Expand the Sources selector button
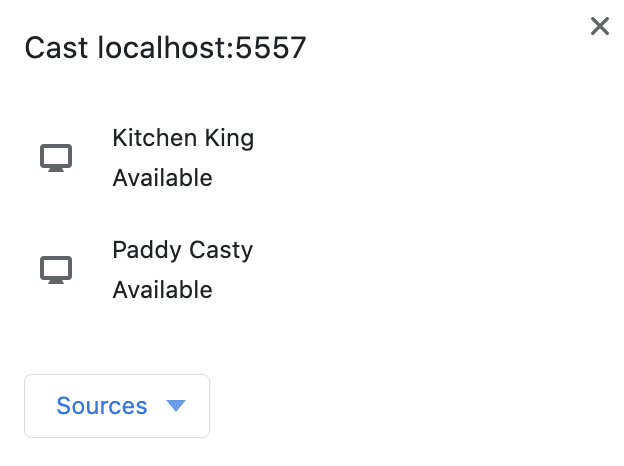The height and width of the screenshot is (466, 624). tap(117, 406)
